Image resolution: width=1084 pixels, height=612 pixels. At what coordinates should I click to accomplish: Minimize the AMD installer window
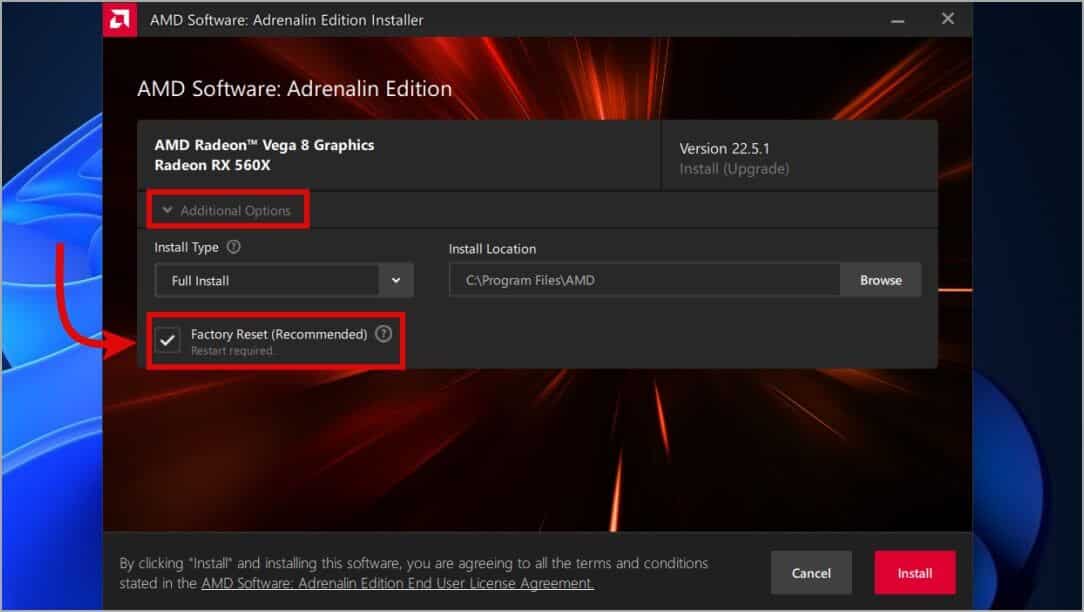(x=897, y=20)
